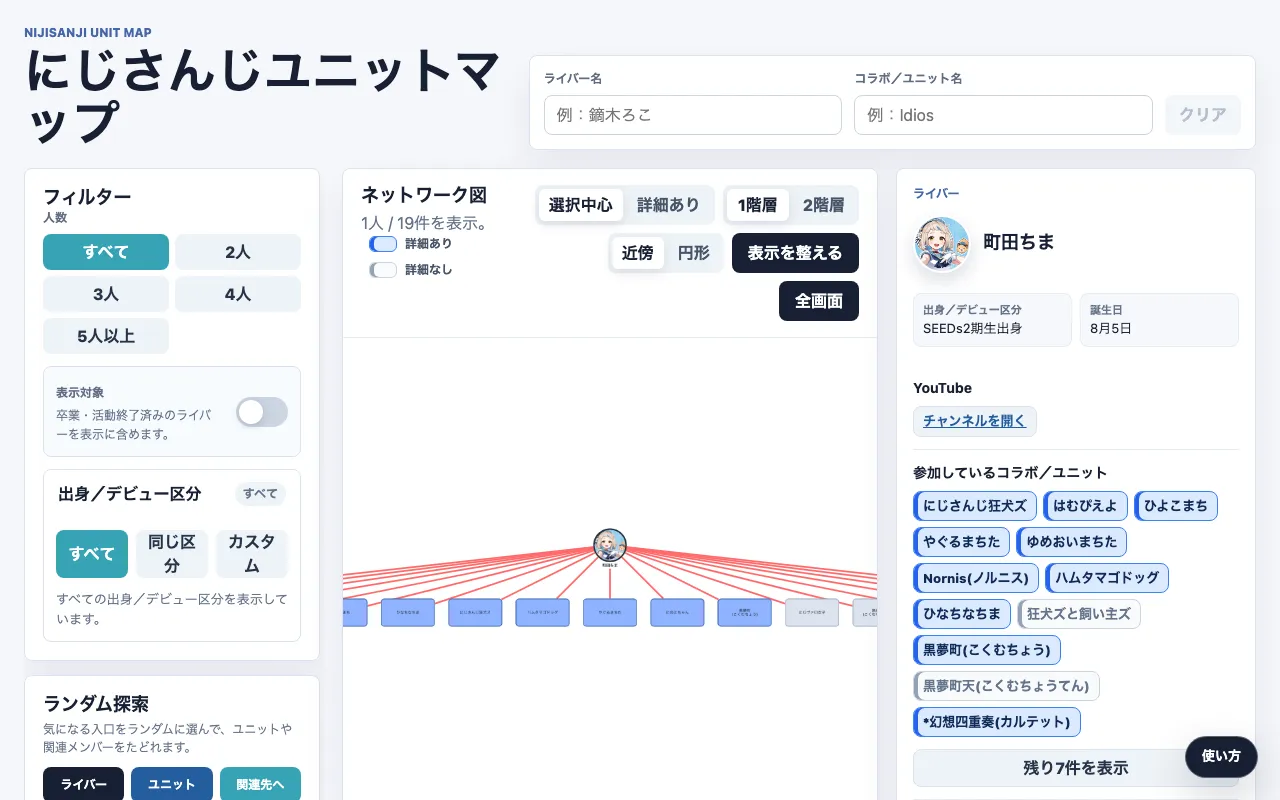Set depth to 2階層
The width and height of the screenshot is (1280, 800).
824,205
